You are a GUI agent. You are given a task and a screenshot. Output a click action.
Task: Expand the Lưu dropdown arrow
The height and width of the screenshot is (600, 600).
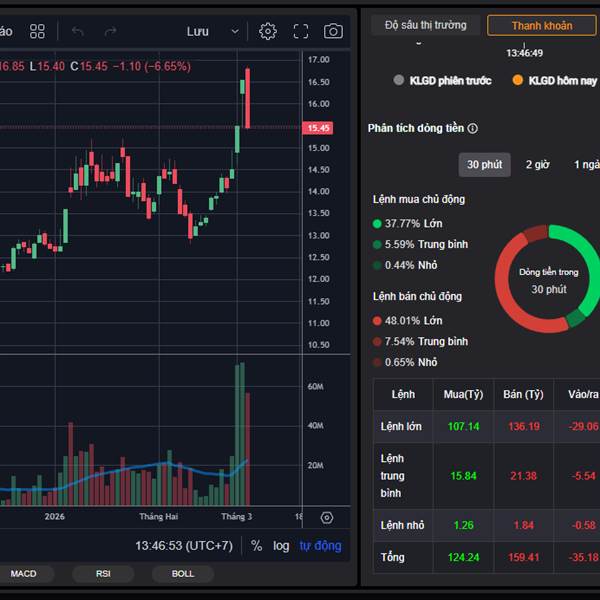click(x=235, y=31)
